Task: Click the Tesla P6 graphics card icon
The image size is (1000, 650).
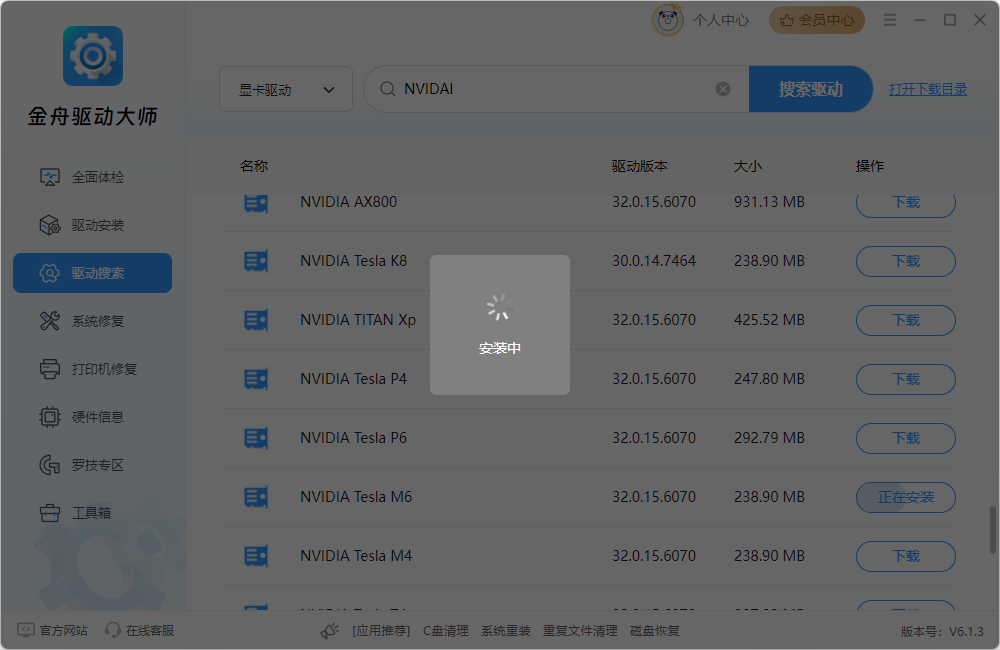Action: 256,438
